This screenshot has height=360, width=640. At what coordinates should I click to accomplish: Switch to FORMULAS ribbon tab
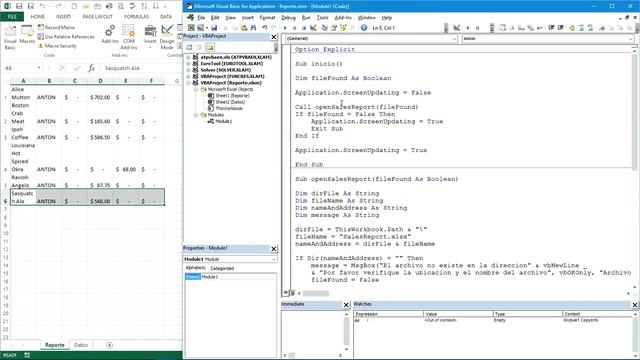click(136, 17)
